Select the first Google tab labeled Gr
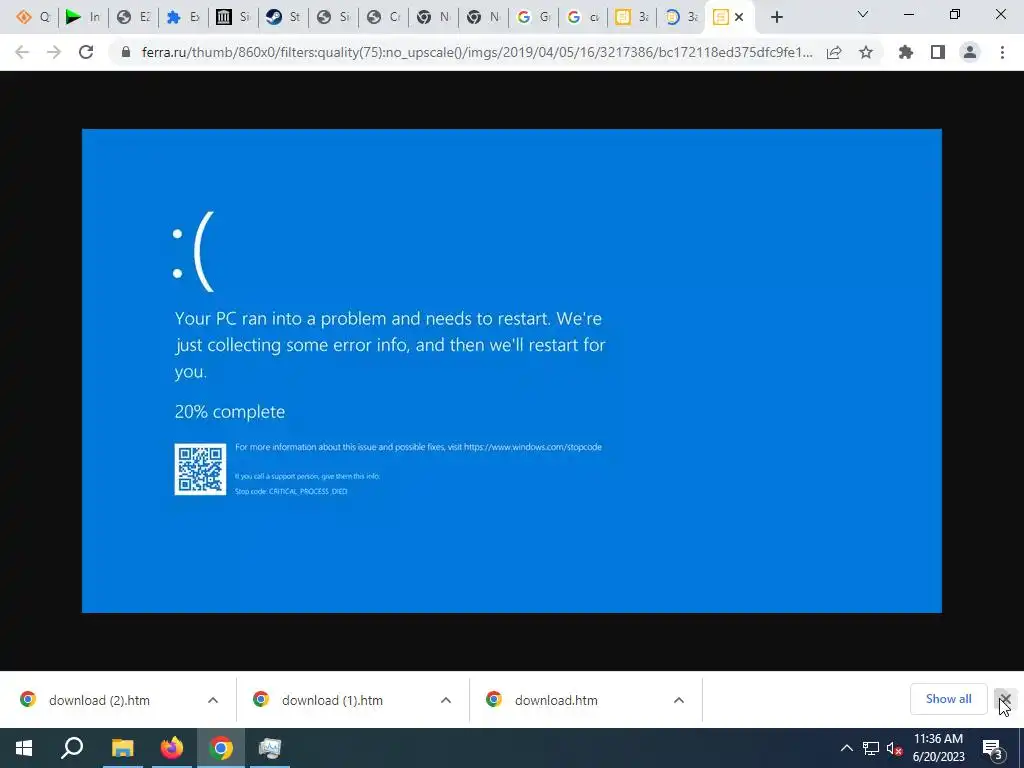This screenshot has width=1024, height=768. pyautogui.click(x=533, y=17)
